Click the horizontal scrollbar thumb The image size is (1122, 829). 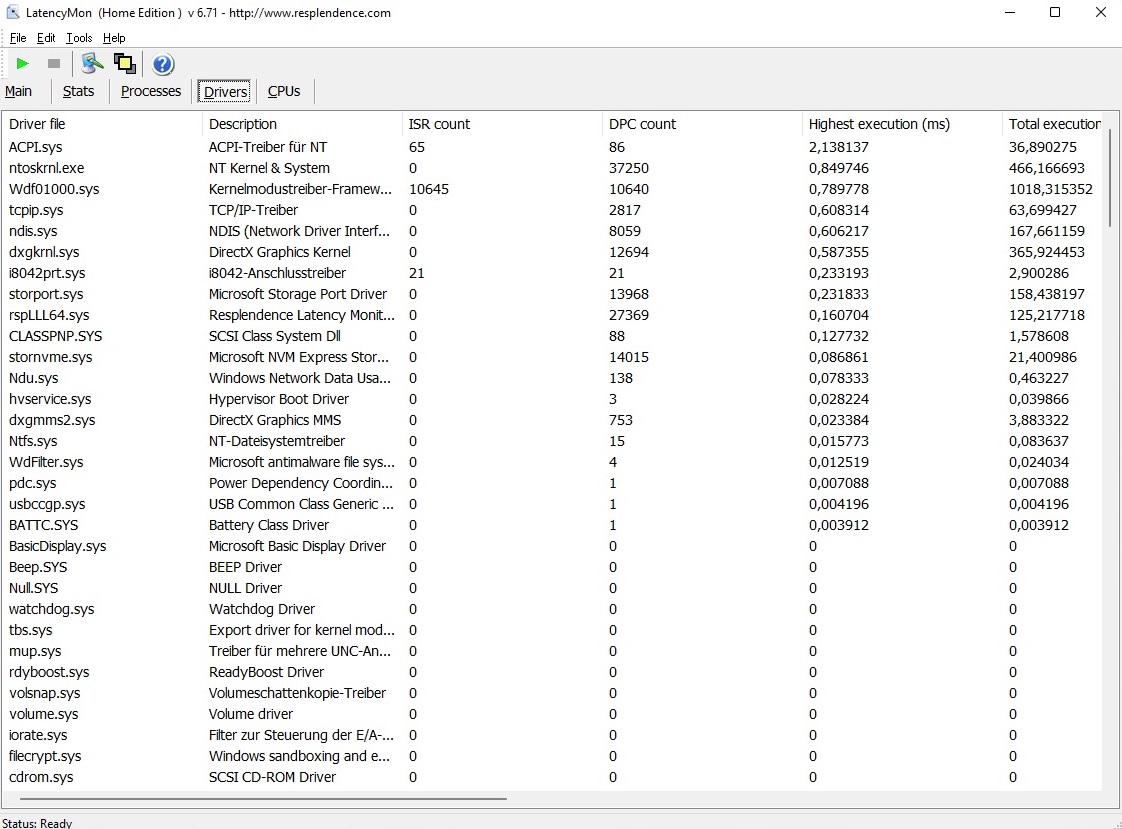tap(263, 798)
